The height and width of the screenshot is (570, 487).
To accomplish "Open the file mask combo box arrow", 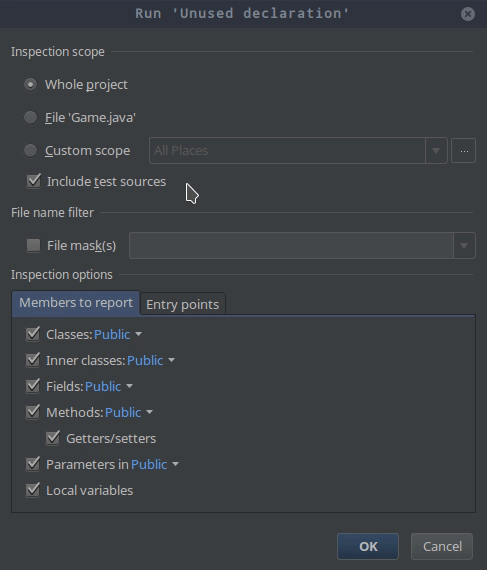I will pos(464,245).
